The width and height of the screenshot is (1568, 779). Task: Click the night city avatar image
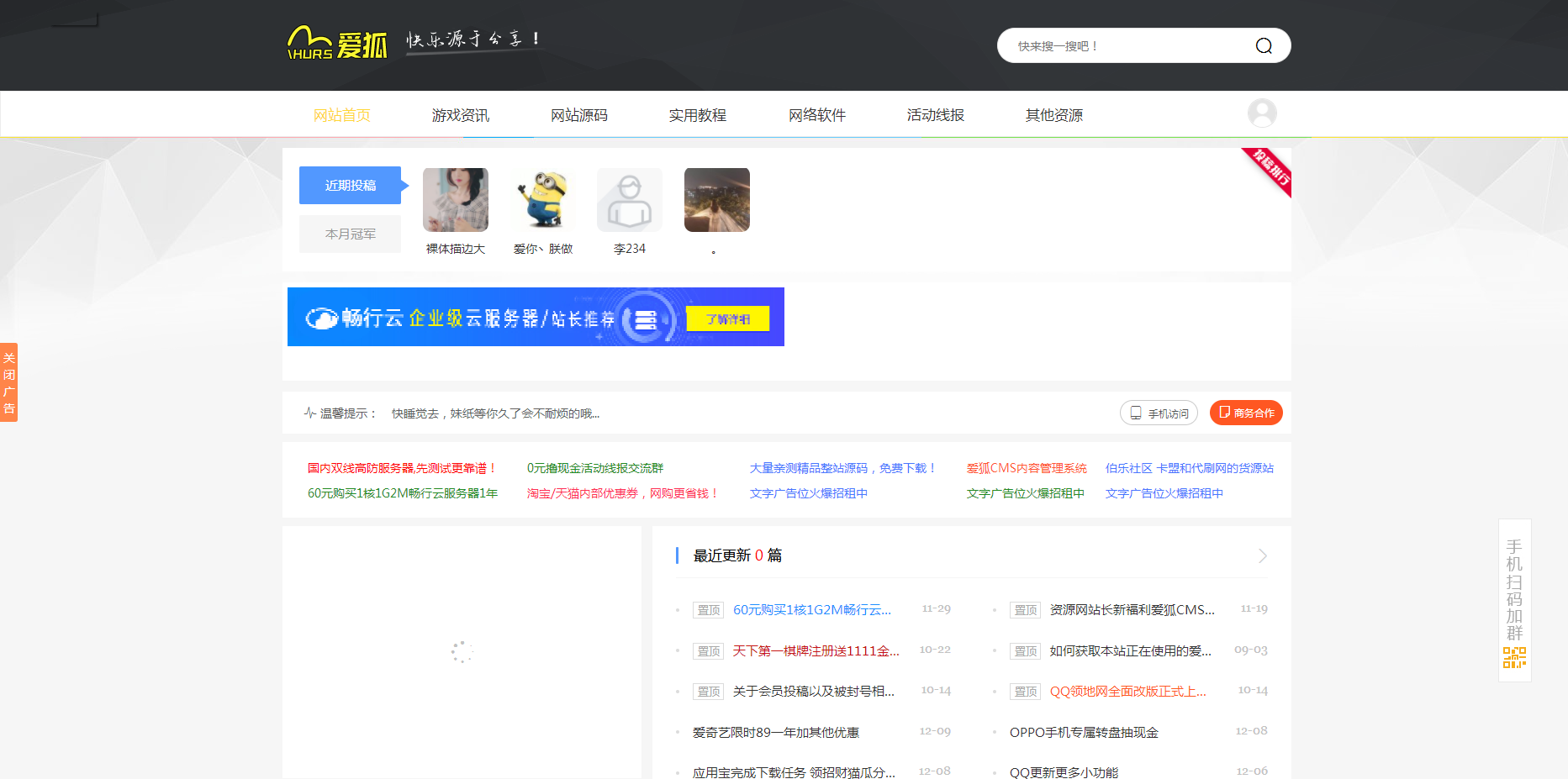tap(716, 200)
